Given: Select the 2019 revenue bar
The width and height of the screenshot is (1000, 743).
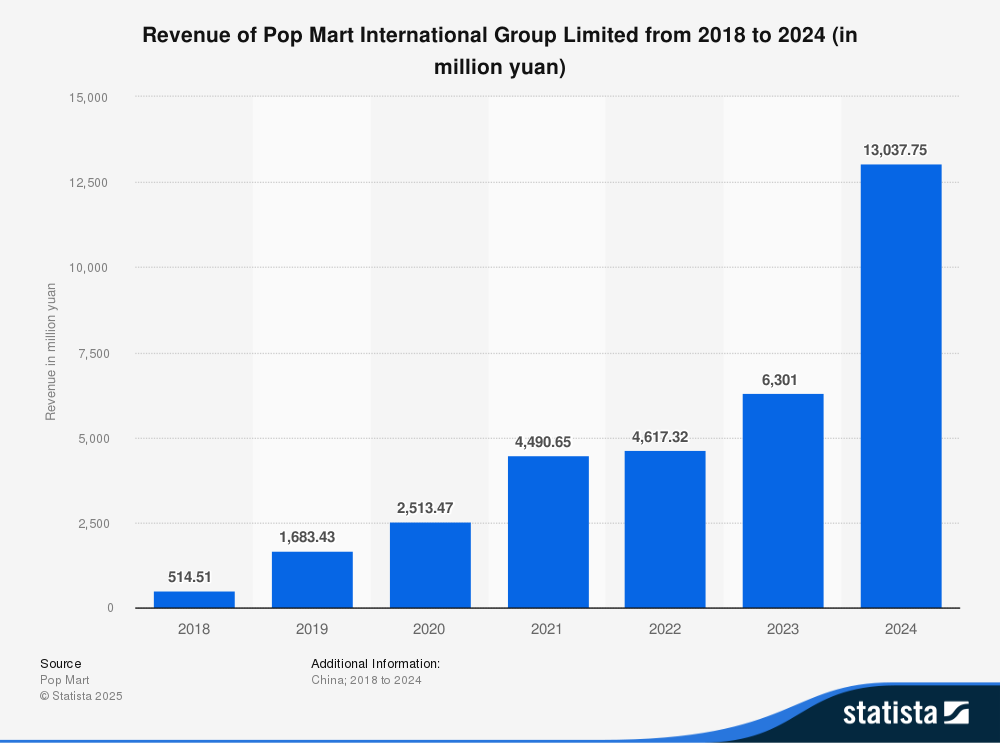Looking at the screenshot, I should point(312,580).
